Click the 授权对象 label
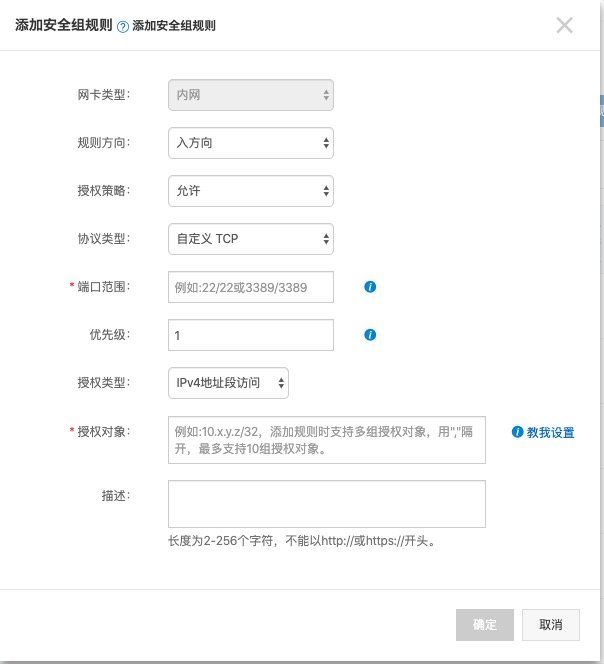Viewport: 604px width, 664px height. point(103,432)
